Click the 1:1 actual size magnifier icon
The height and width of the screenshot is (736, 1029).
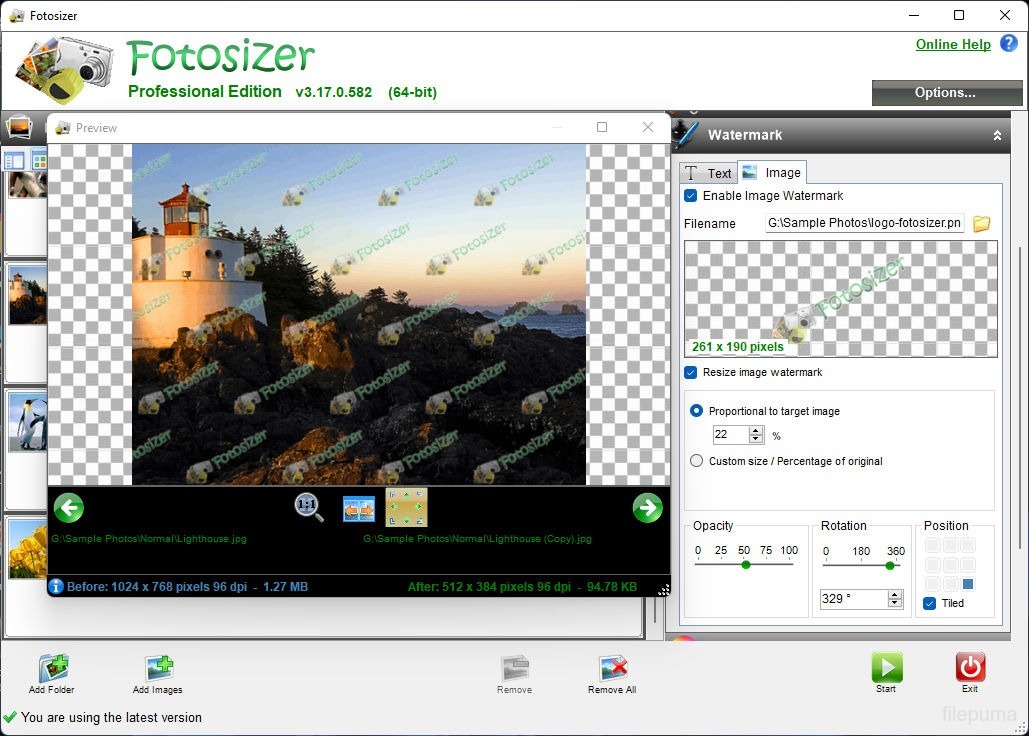tap(309, 508)
